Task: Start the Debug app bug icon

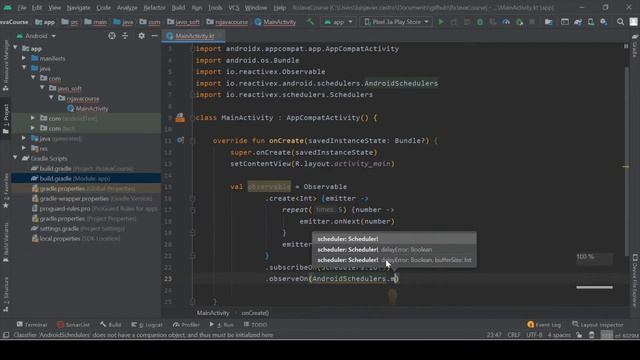Action: click(x=480, y=22)
